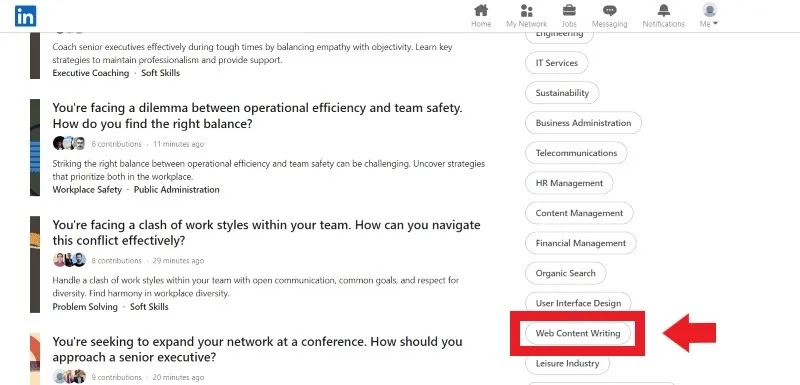Click the workplace safety article thumbnail image
Viewport: 800px width, 385px height.
click(35, 147)
